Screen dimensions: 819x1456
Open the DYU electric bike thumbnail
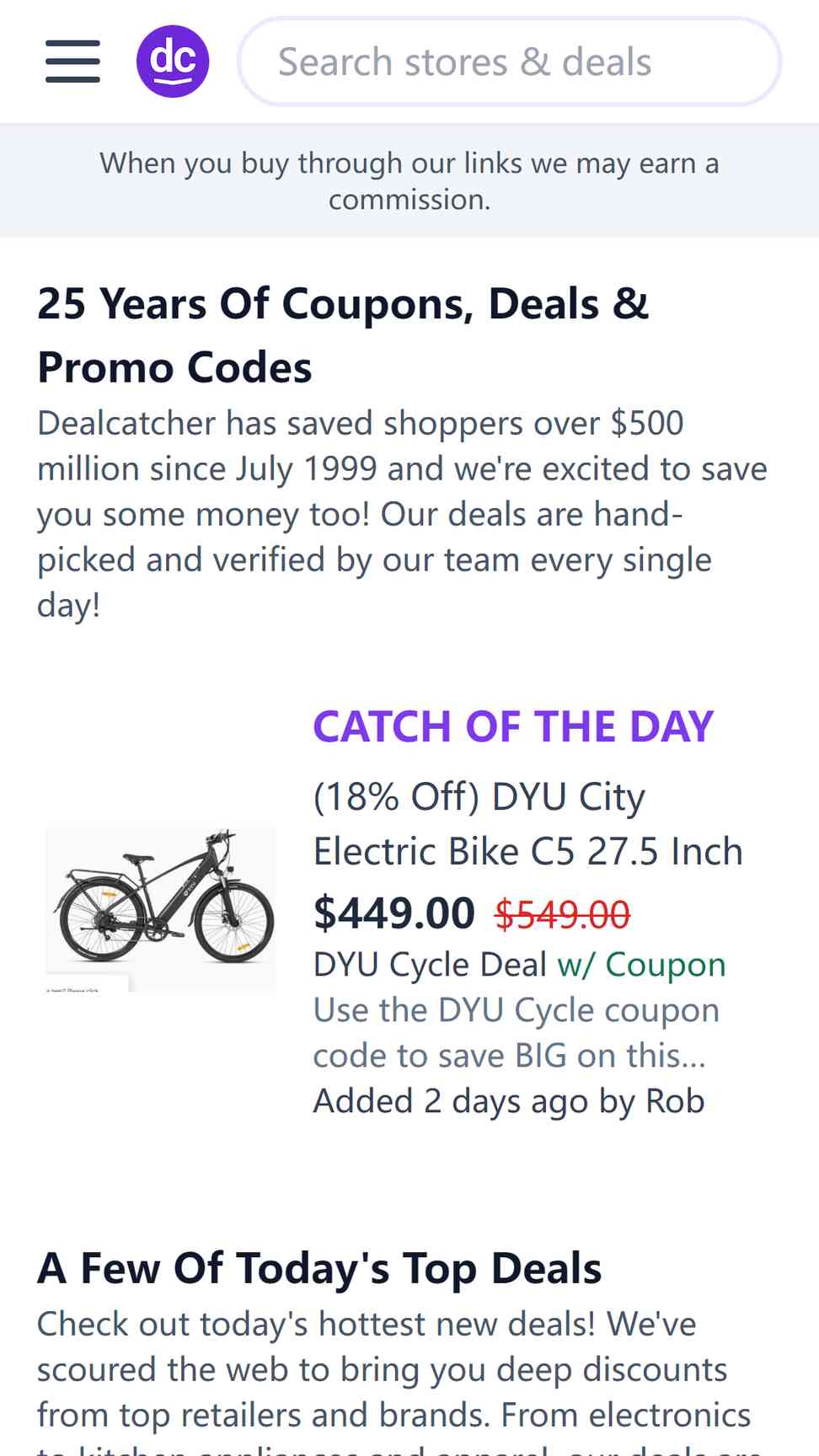tap(160, 909)
